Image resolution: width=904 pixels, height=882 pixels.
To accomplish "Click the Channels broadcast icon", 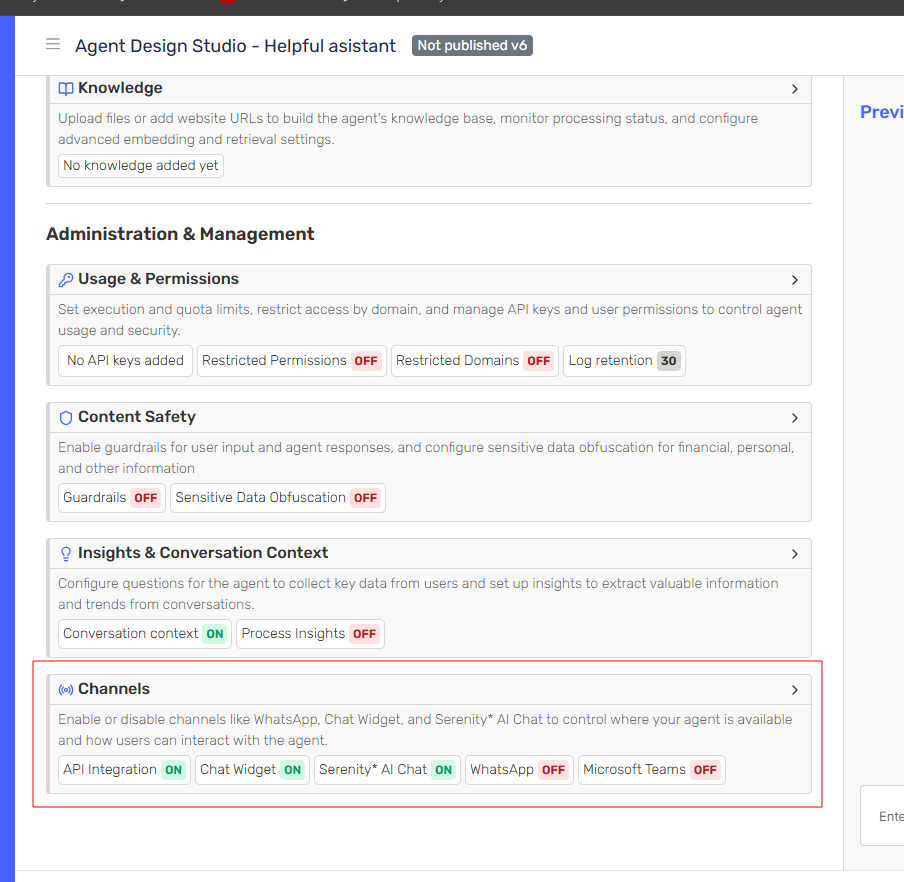I will tap(66, 690).
